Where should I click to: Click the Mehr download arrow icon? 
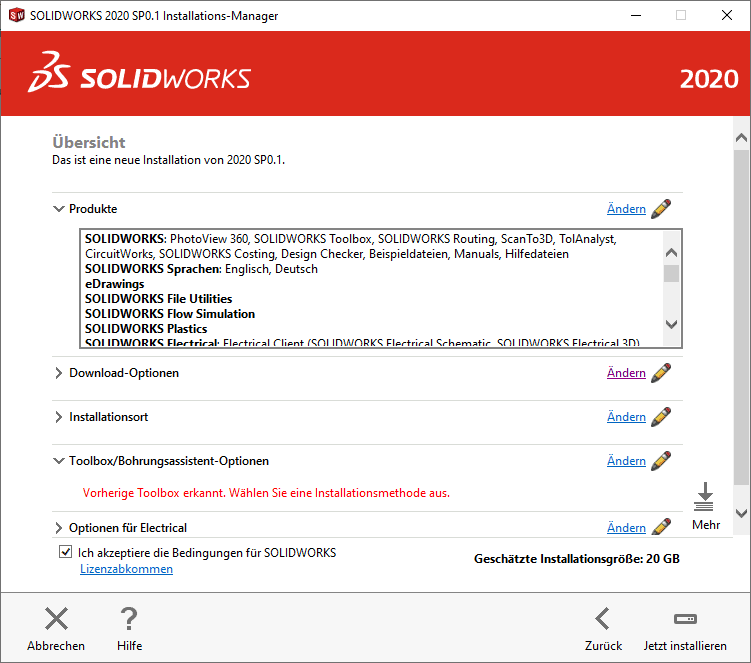tap(704, 497)
